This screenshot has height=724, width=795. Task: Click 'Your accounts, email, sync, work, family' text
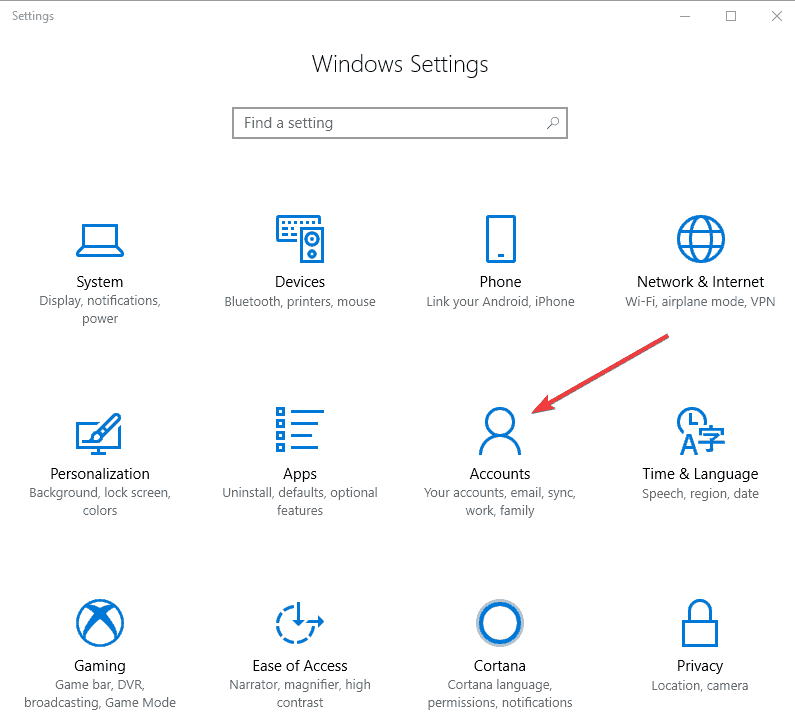(x=500, y=501)
